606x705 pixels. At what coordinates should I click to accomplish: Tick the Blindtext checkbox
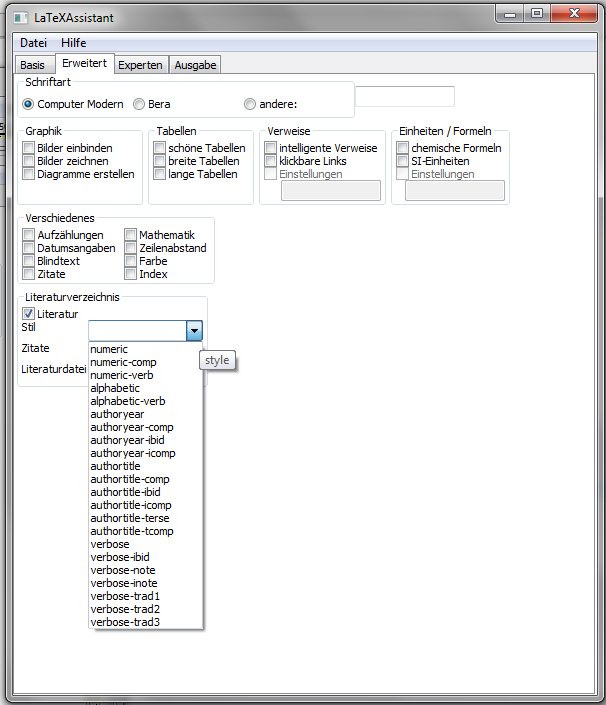(29, 261)
